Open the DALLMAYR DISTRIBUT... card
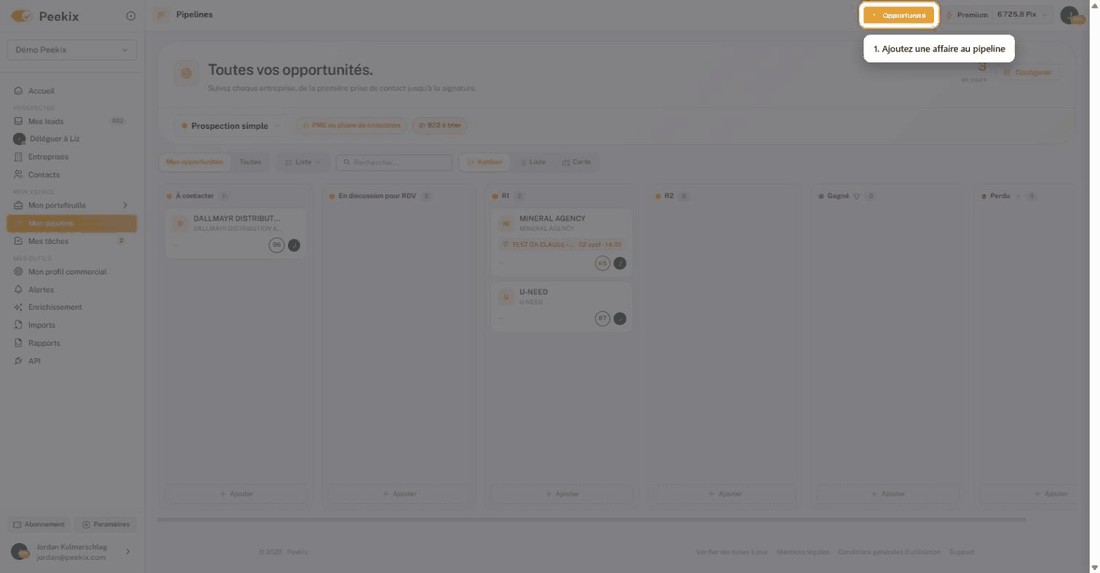This screenshot has width=1100, height=573. click(x=236, y=232)
